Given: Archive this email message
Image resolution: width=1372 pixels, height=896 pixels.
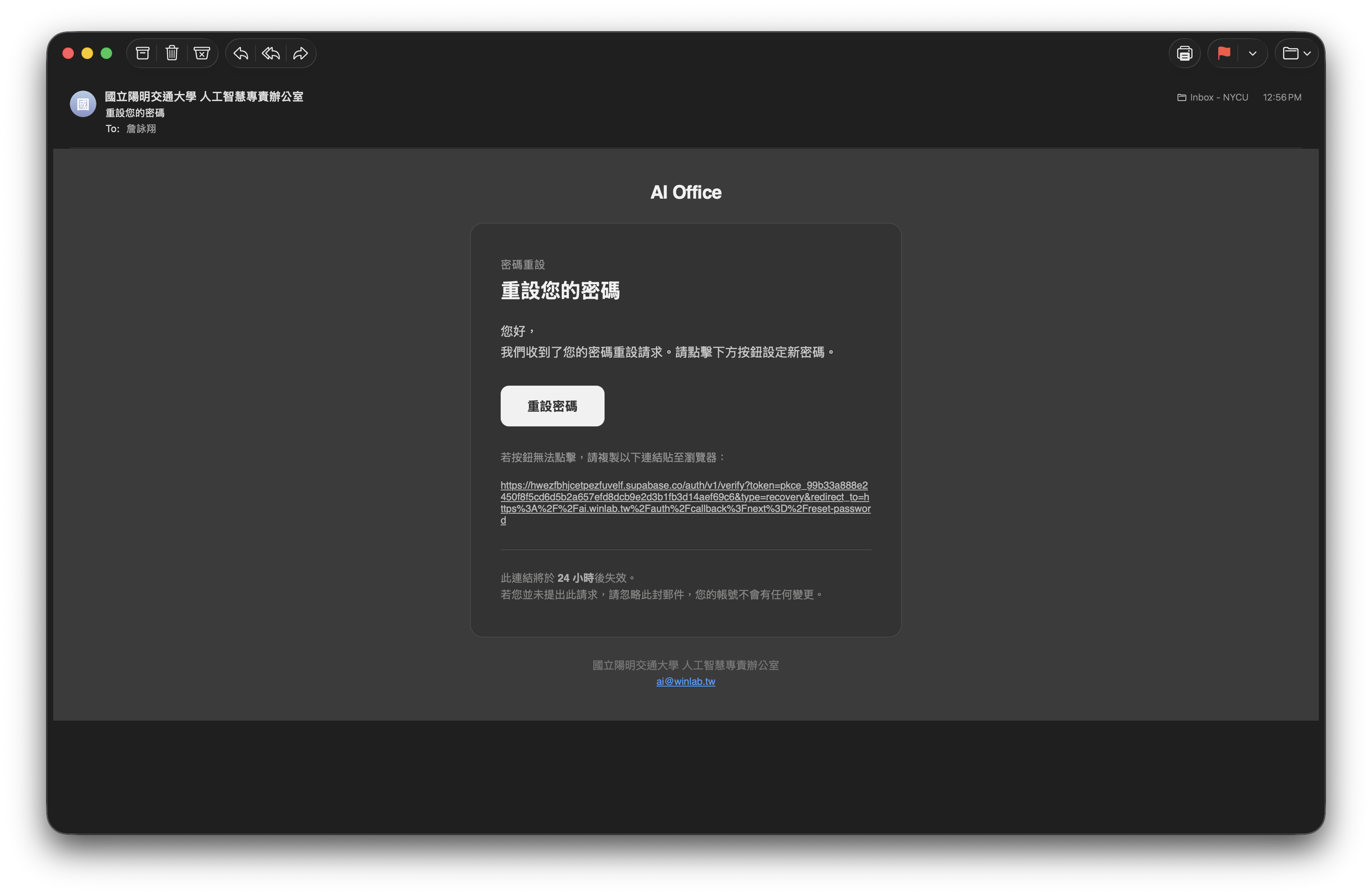Looking at the screenshot, I should click(x=143, y=54).
